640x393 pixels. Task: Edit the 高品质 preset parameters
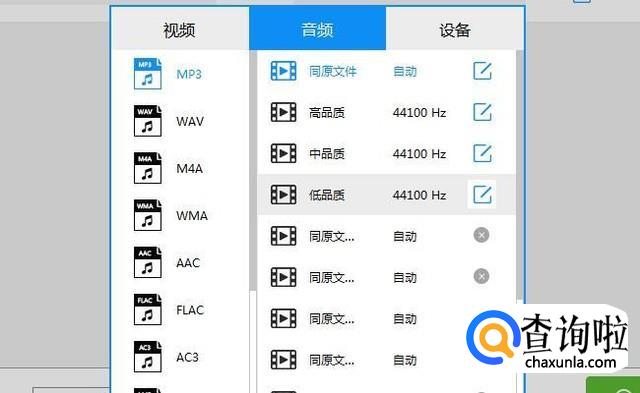[x=482, y=112]
